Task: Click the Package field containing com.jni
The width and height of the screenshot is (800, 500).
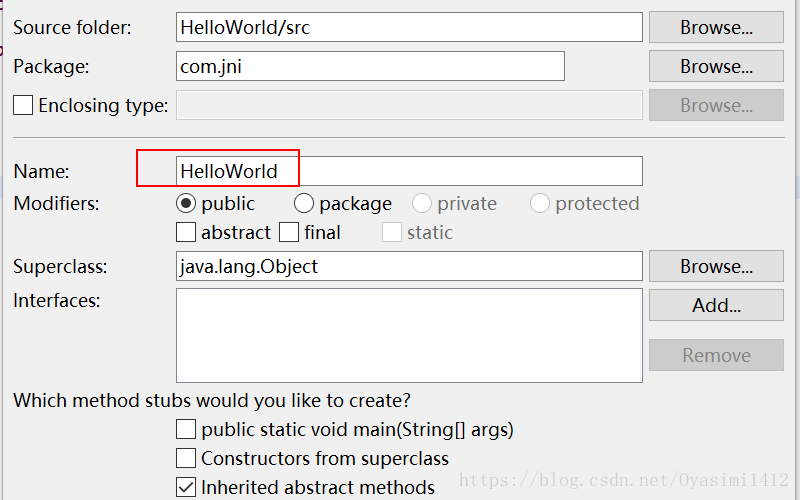Action: pyautogui.click(x=370, y=66)
